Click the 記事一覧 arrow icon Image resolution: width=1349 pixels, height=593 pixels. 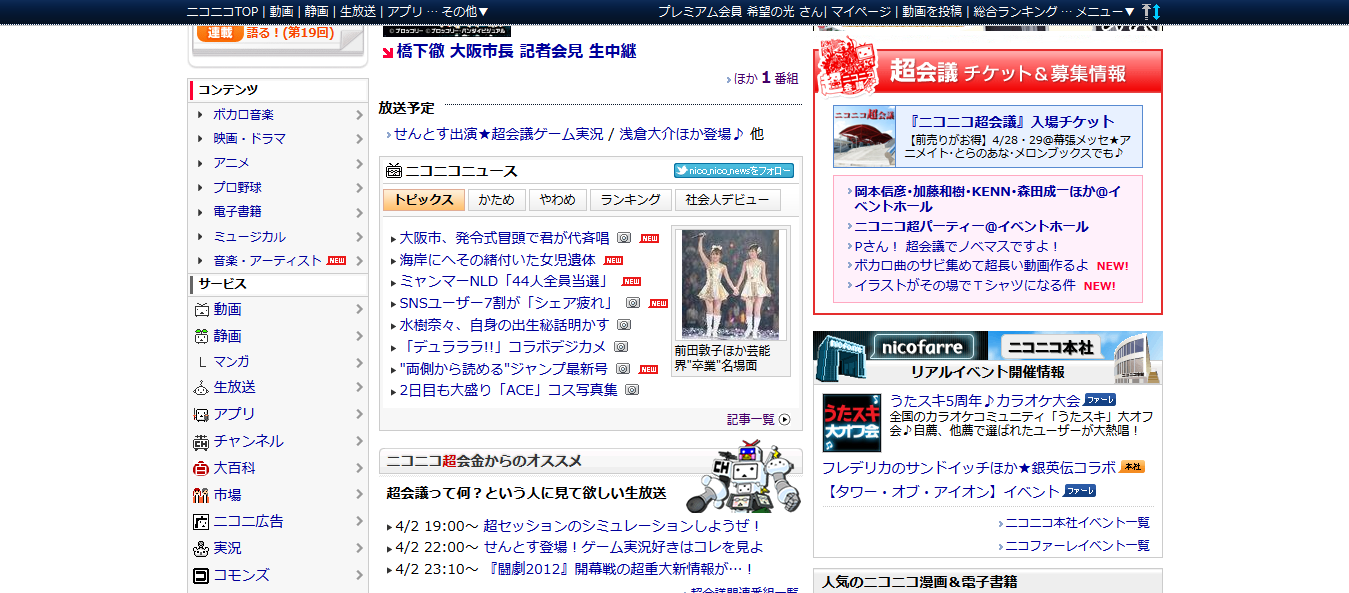785,419
